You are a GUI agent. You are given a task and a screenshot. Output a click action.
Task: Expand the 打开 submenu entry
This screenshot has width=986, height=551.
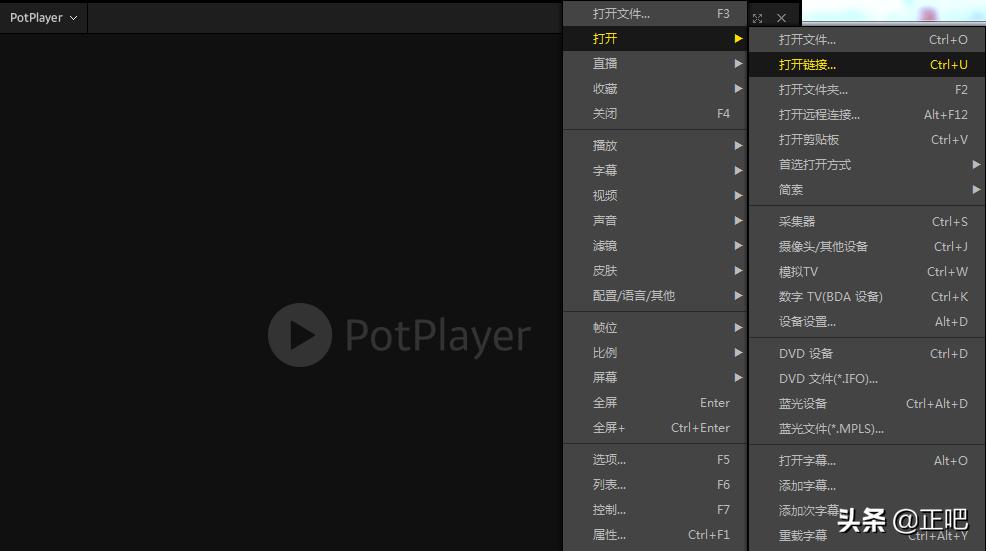click(x=655, y=38)
